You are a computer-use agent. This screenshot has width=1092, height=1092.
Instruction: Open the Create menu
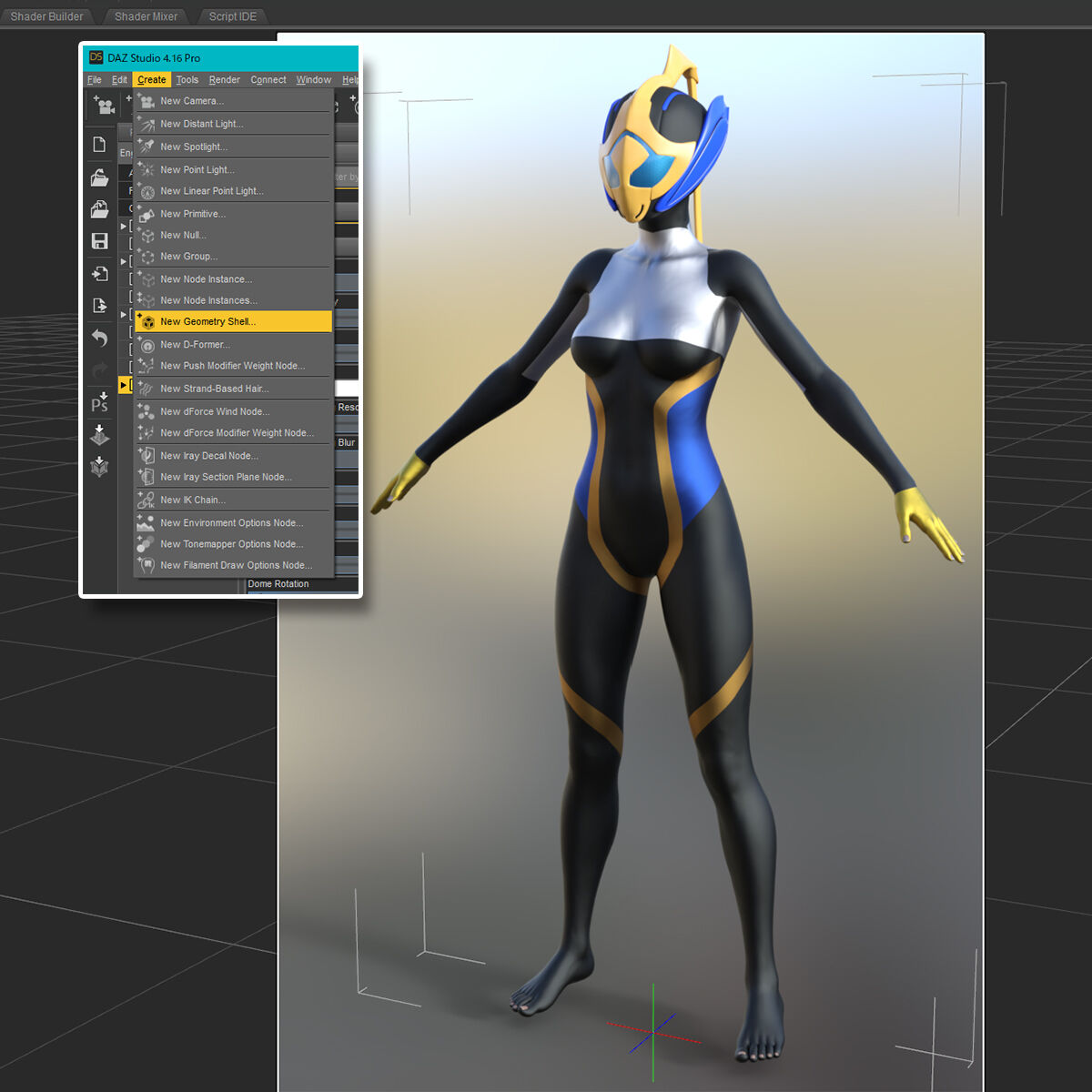[x=151, y=79]
